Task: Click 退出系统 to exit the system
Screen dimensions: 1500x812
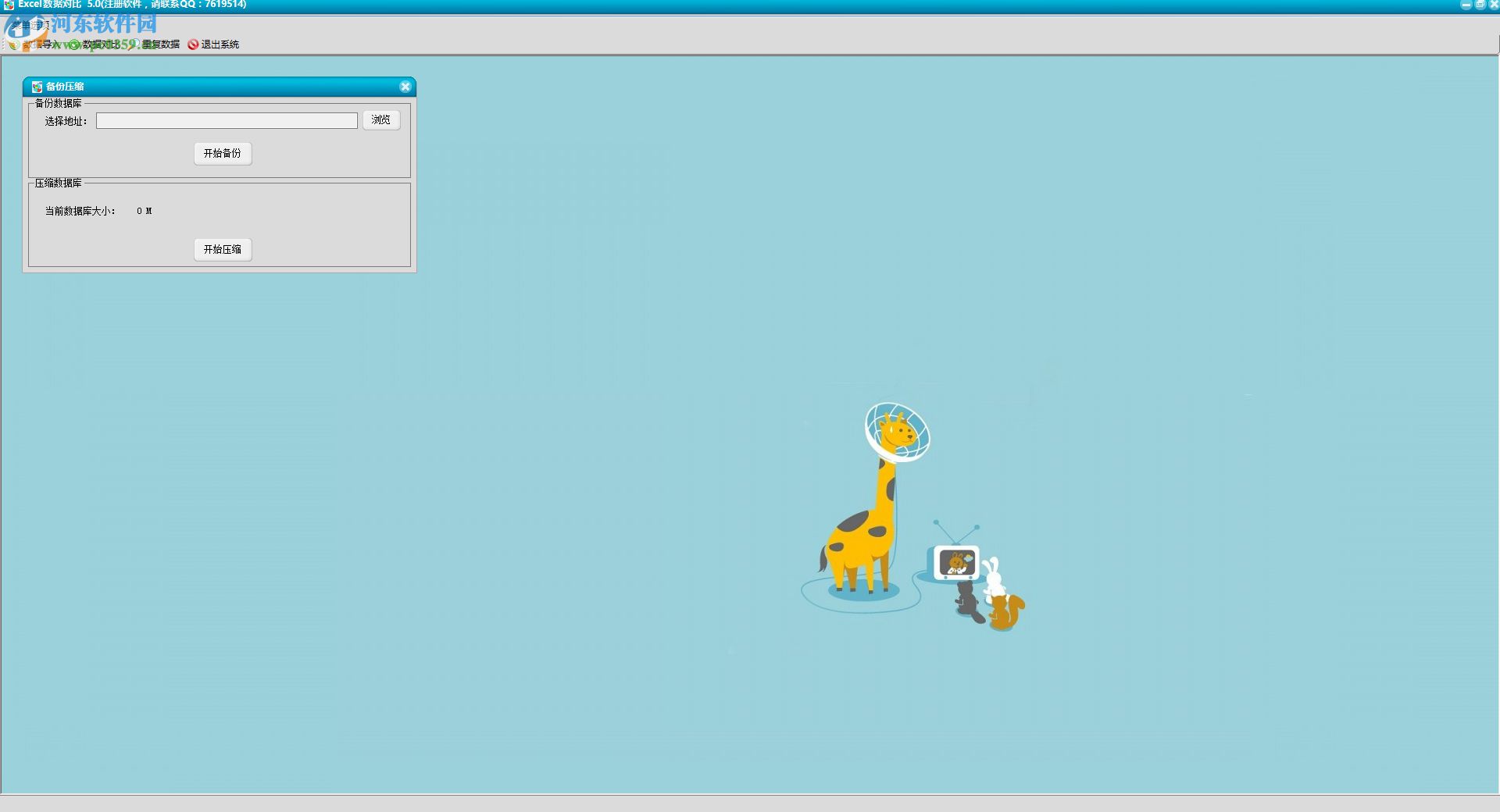Action: coord(213,45)
